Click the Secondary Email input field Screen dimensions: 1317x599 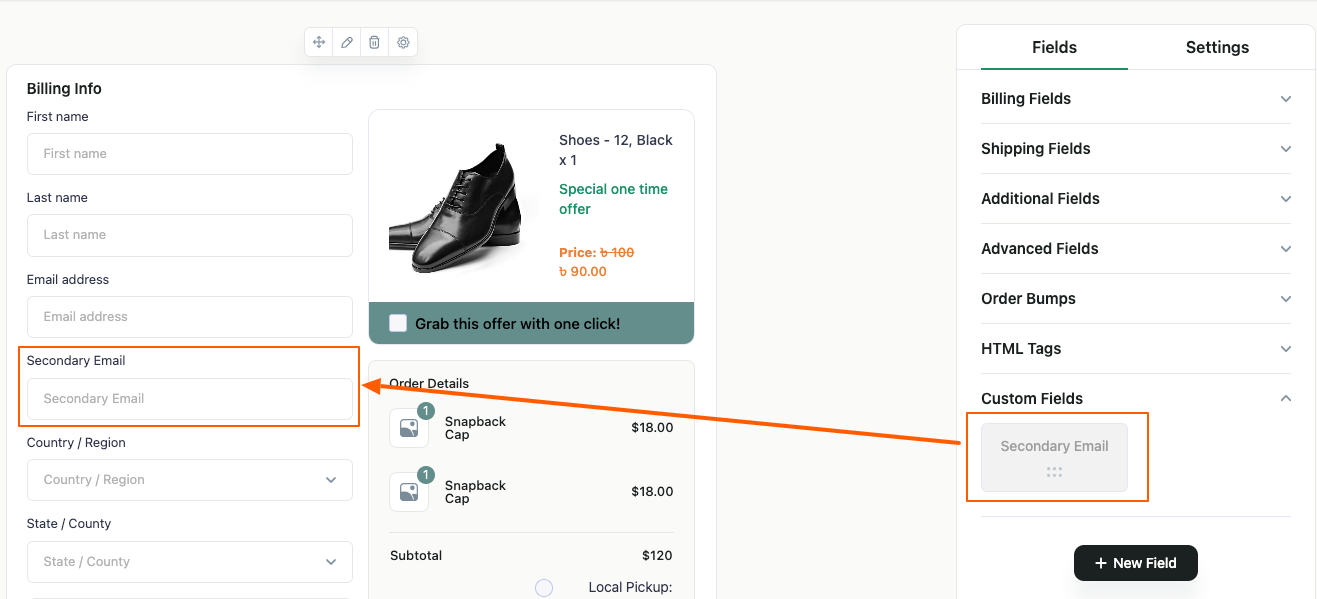coord(190,399)
